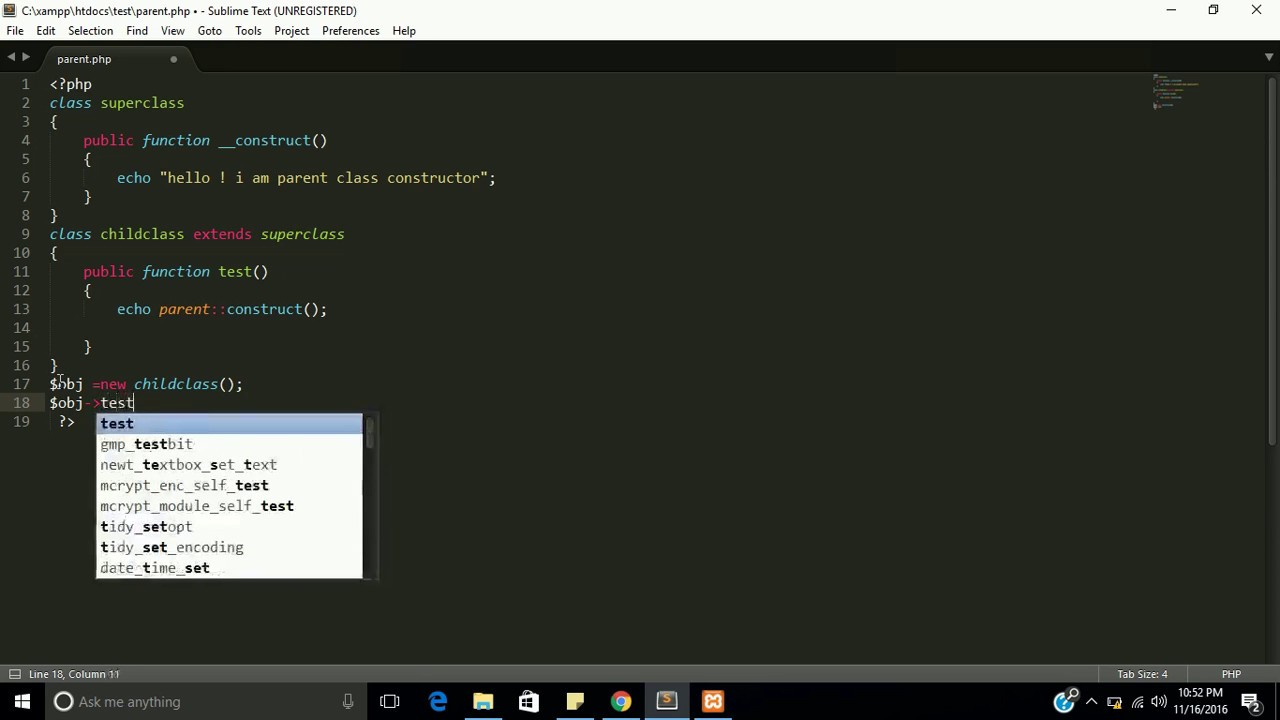Click 'Line 18, Column 11' status text
This screenshot has width=1280, height=720.
click(x=74, y=675)
